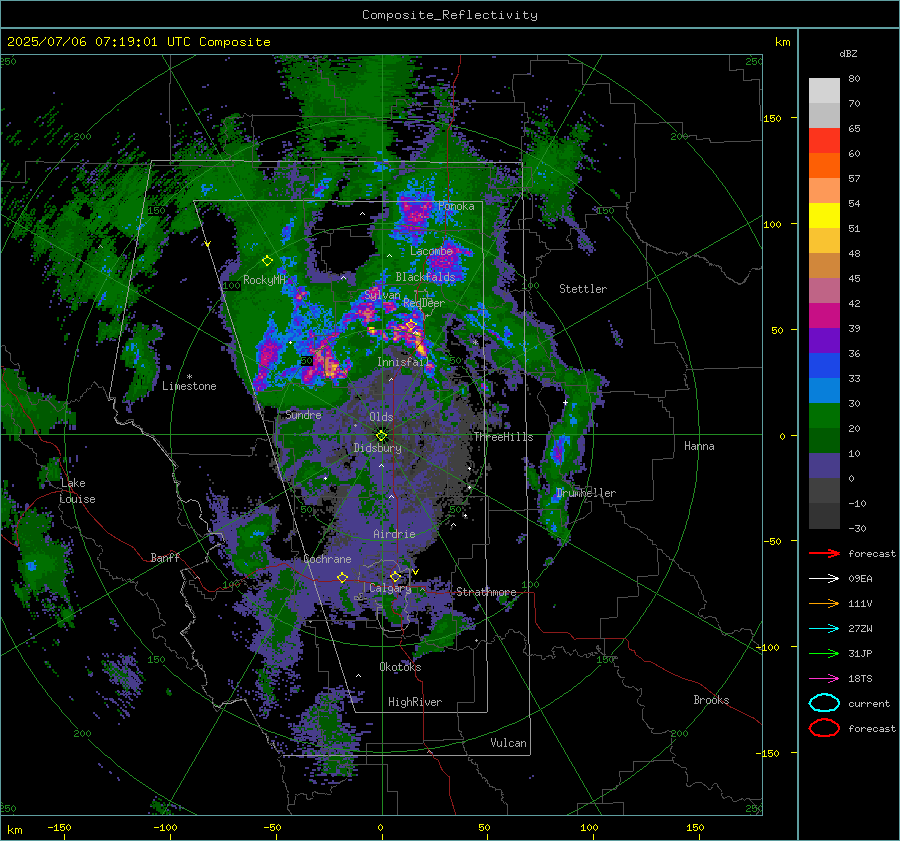Click the 31JP legend label

pos(860,653)
